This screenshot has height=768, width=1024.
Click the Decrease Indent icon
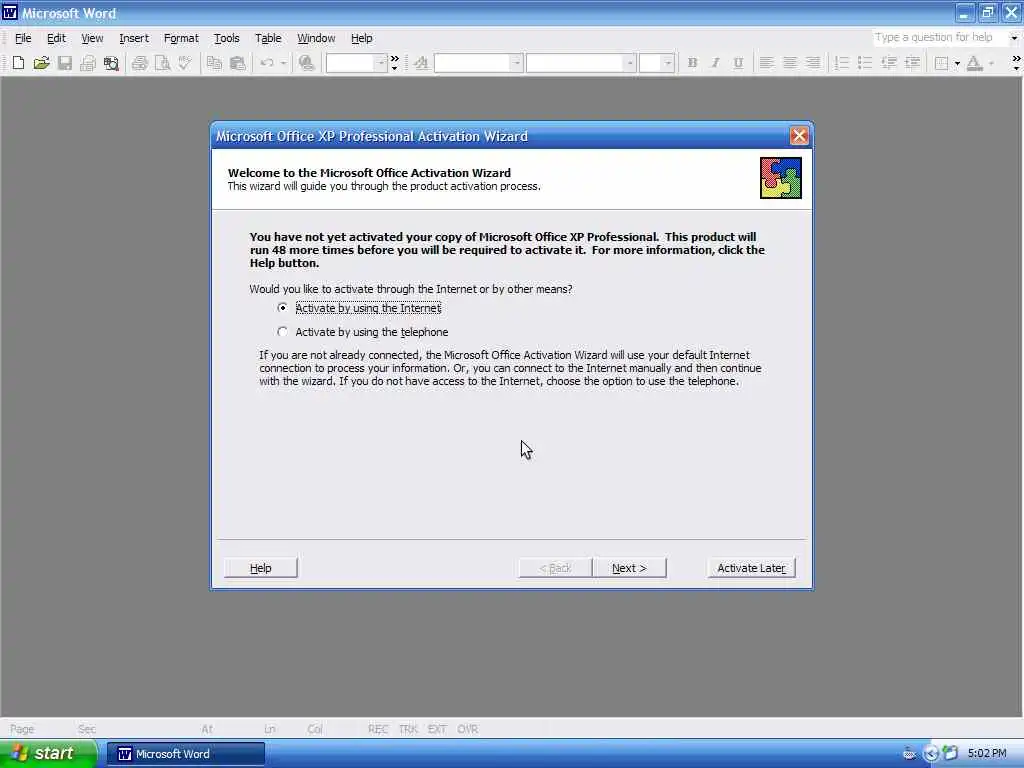point(888,63)
